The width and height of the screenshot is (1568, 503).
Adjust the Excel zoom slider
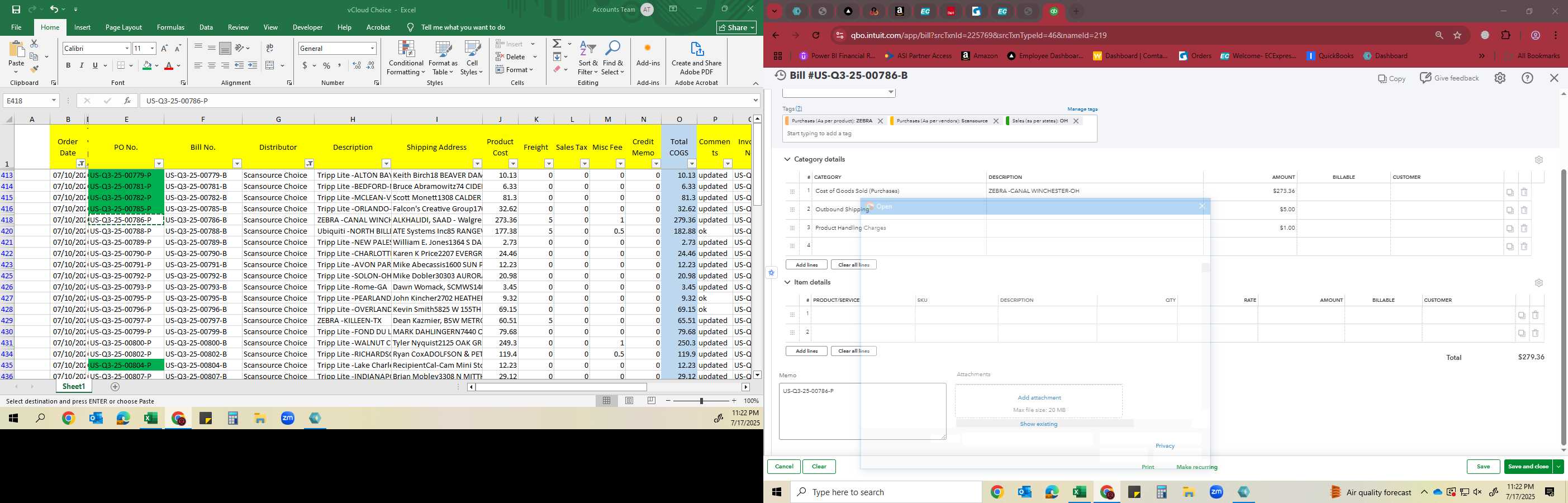701,401
